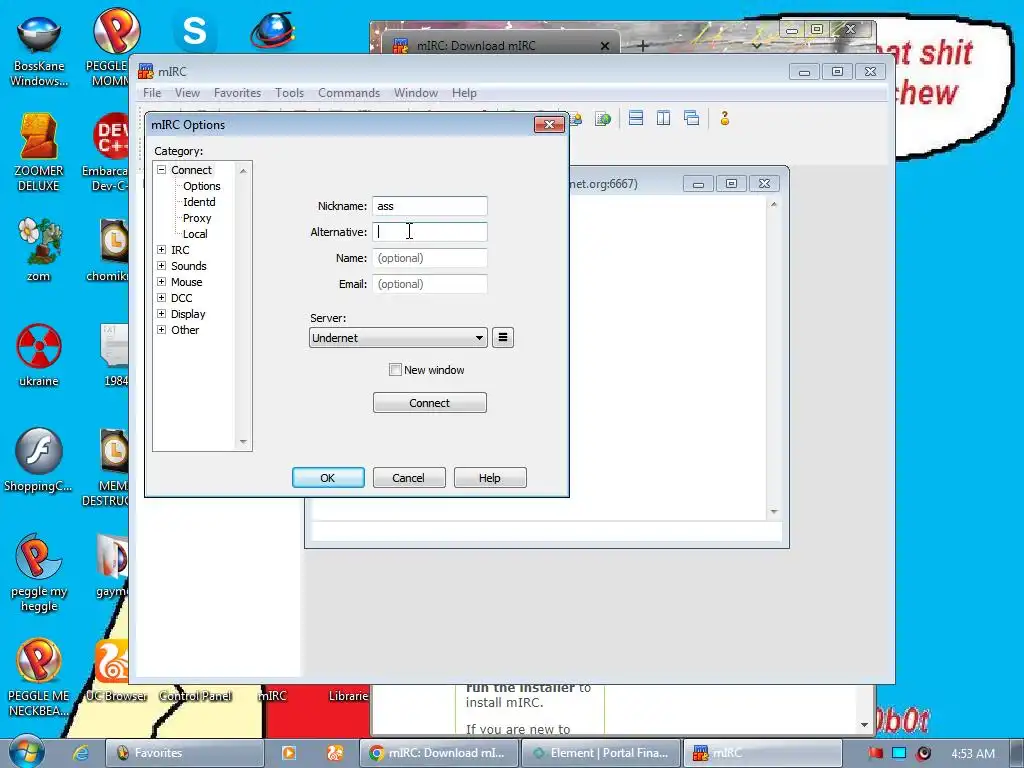Click the mIRC Download mIRC browser tab
This screenshot has height=768, width=1024.
coord(501,46)
